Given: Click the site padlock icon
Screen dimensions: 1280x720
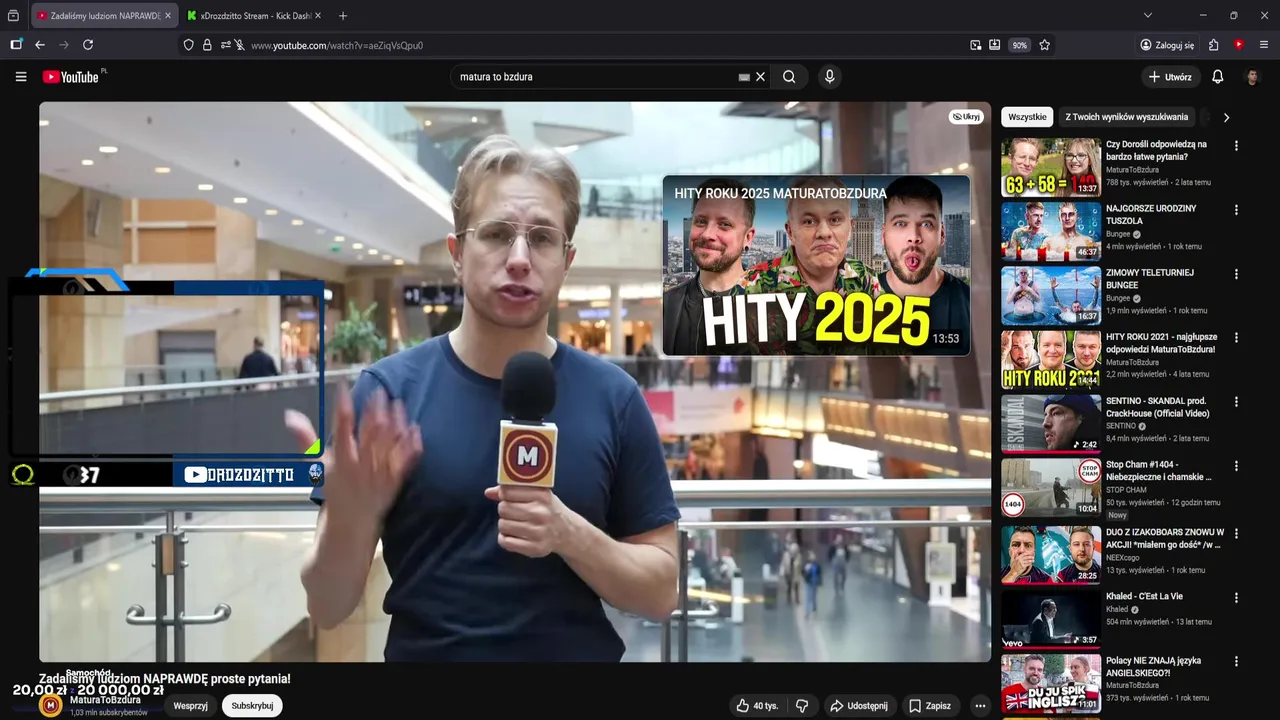Looking at the screenshot, I should 207,45.
